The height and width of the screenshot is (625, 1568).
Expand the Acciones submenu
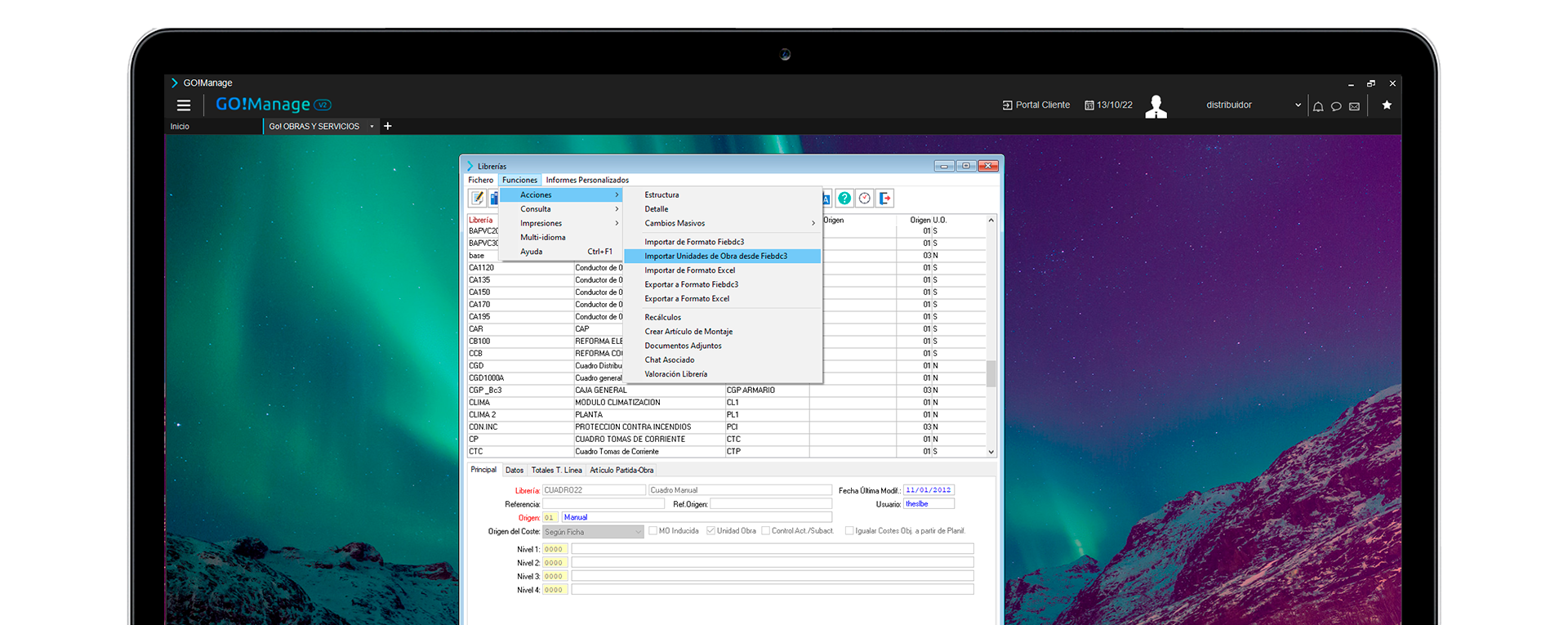click(x=561, y=194)
